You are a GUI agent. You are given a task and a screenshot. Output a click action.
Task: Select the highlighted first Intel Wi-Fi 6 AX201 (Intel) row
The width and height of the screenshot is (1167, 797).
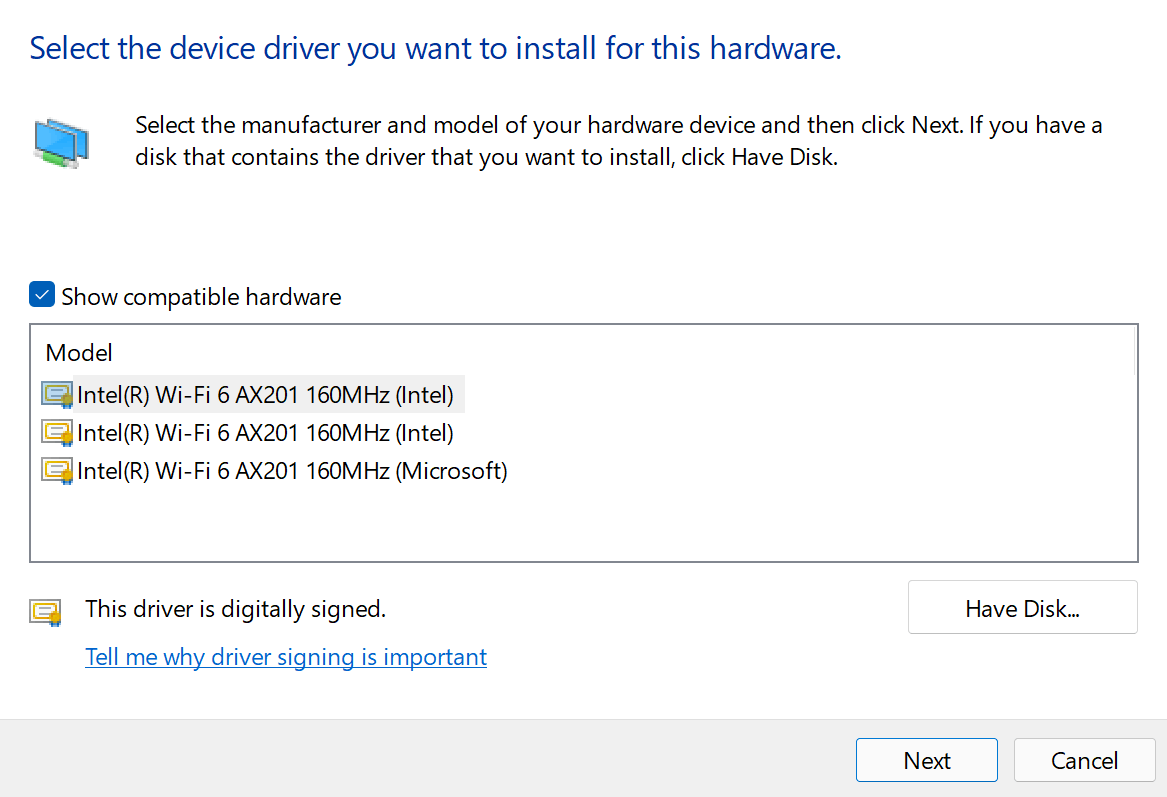click(x=252, y=394)
